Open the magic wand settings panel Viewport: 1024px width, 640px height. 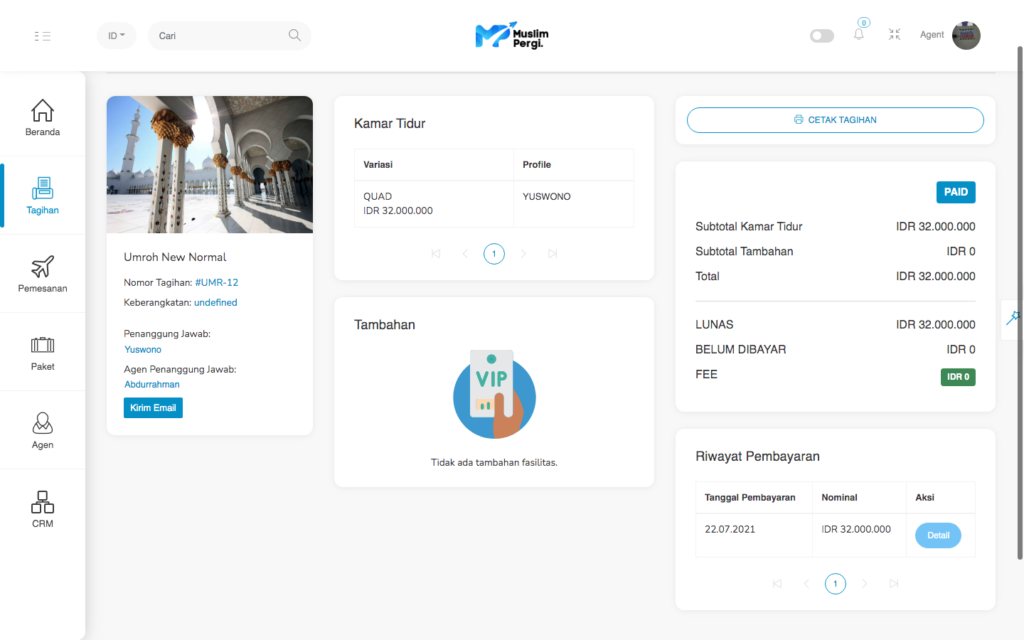(x=1013, y=318)
